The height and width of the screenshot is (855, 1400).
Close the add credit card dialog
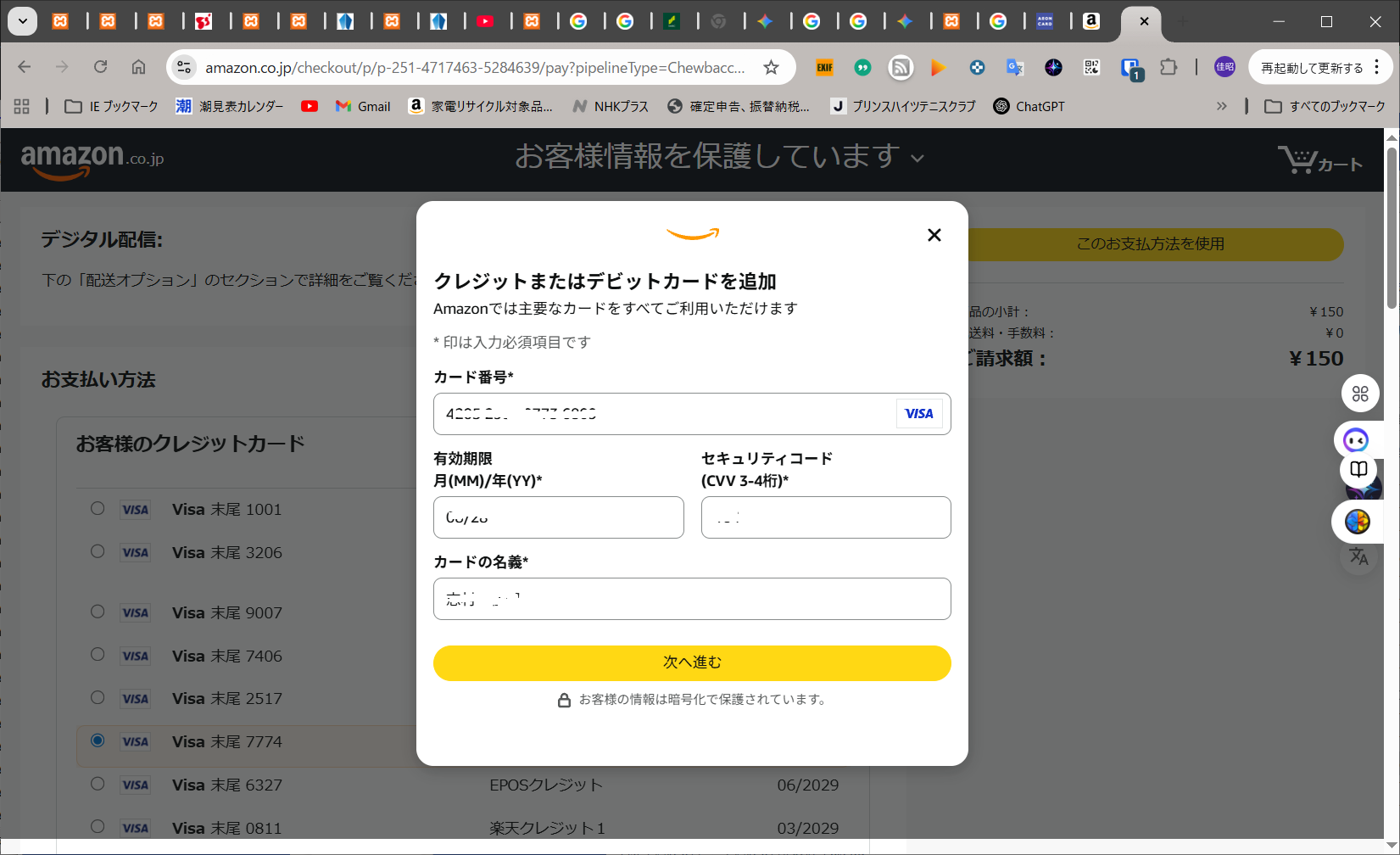(934, 235)
